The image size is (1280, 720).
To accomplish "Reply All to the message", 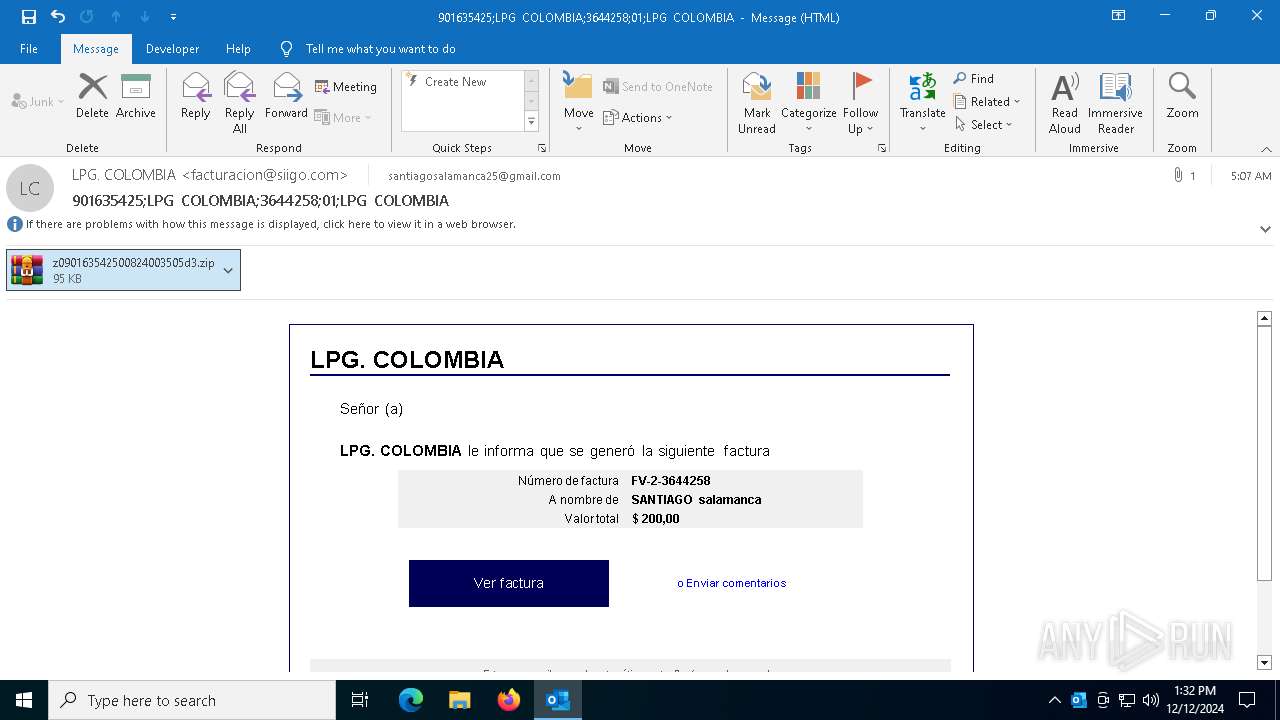I will coord(240,102).
